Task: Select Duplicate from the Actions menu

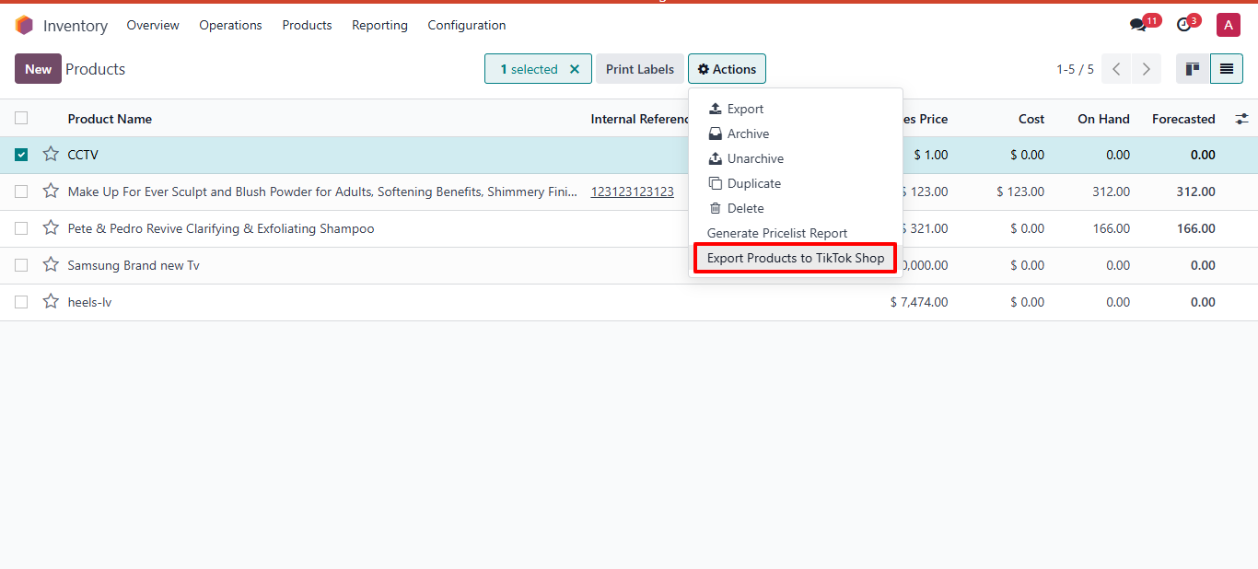Action: point(753,184)
